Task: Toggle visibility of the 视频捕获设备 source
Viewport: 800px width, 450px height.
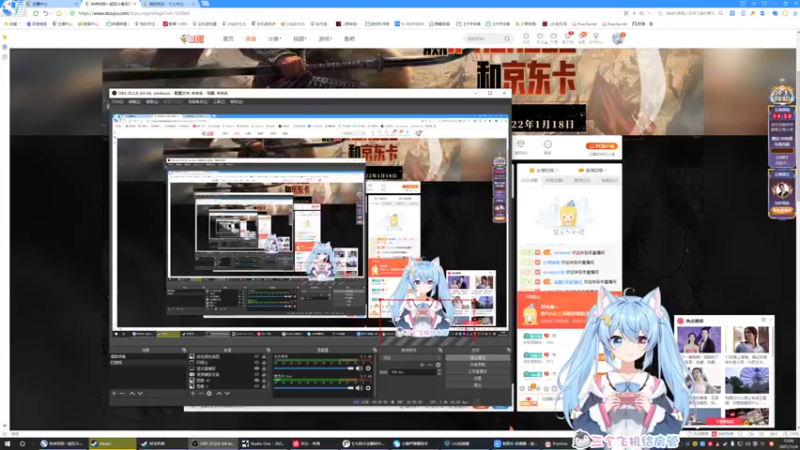Action: pos(257,374)
